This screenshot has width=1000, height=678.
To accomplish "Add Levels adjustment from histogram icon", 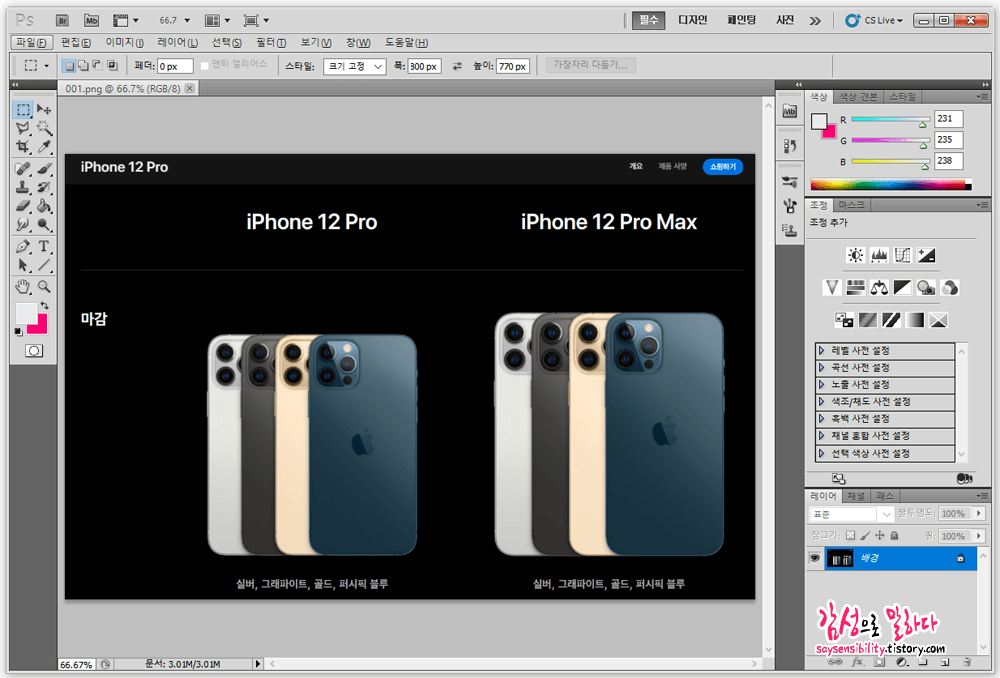I will click(x=879, y=256).
